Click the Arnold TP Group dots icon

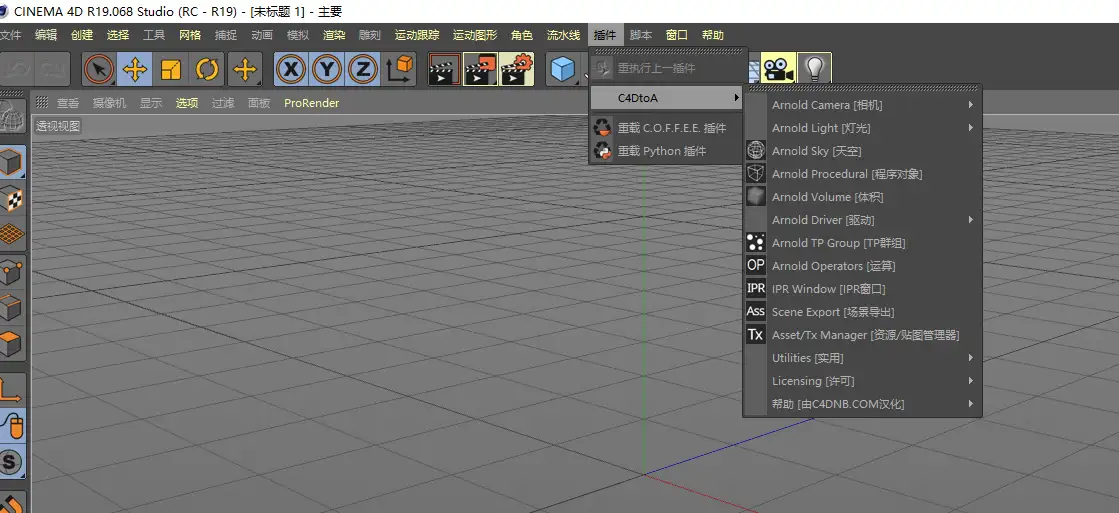(756, 243)
